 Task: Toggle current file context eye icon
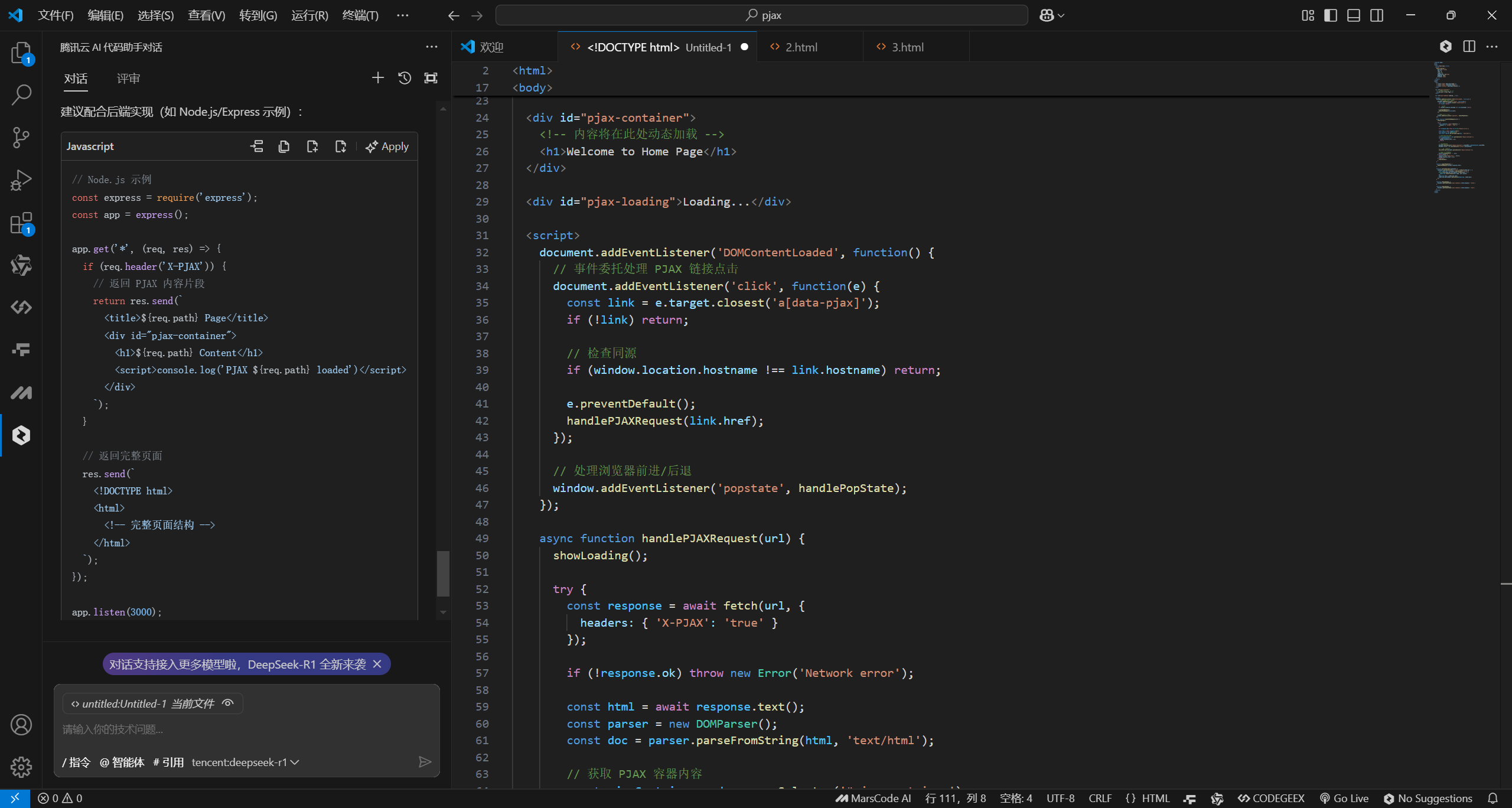point(228,703)
